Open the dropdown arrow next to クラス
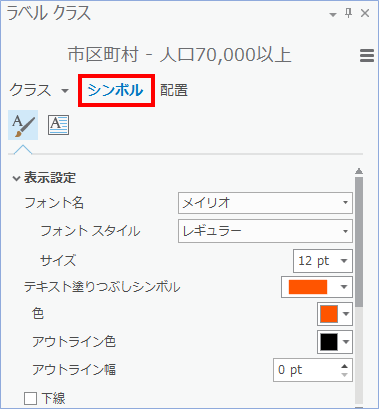This screenshot has width=379, height=409. (65, 91)
